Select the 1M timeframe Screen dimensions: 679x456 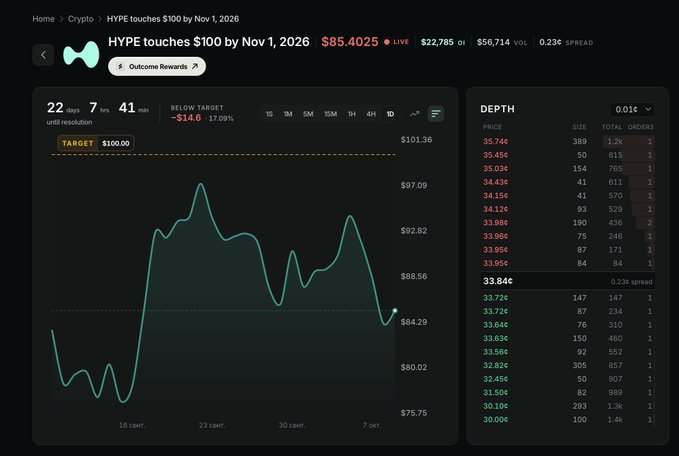(288, 114)
